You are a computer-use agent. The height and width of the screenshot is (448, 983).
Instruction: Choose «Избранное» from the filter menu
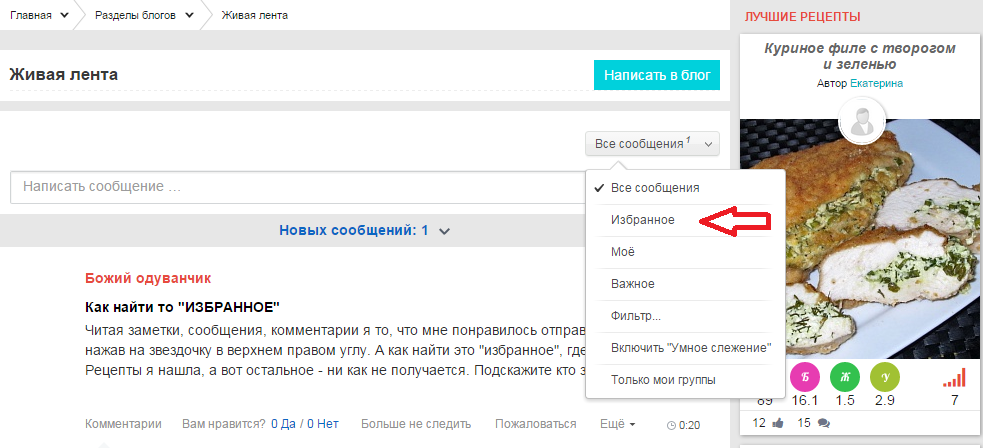(x=642, y=219)
